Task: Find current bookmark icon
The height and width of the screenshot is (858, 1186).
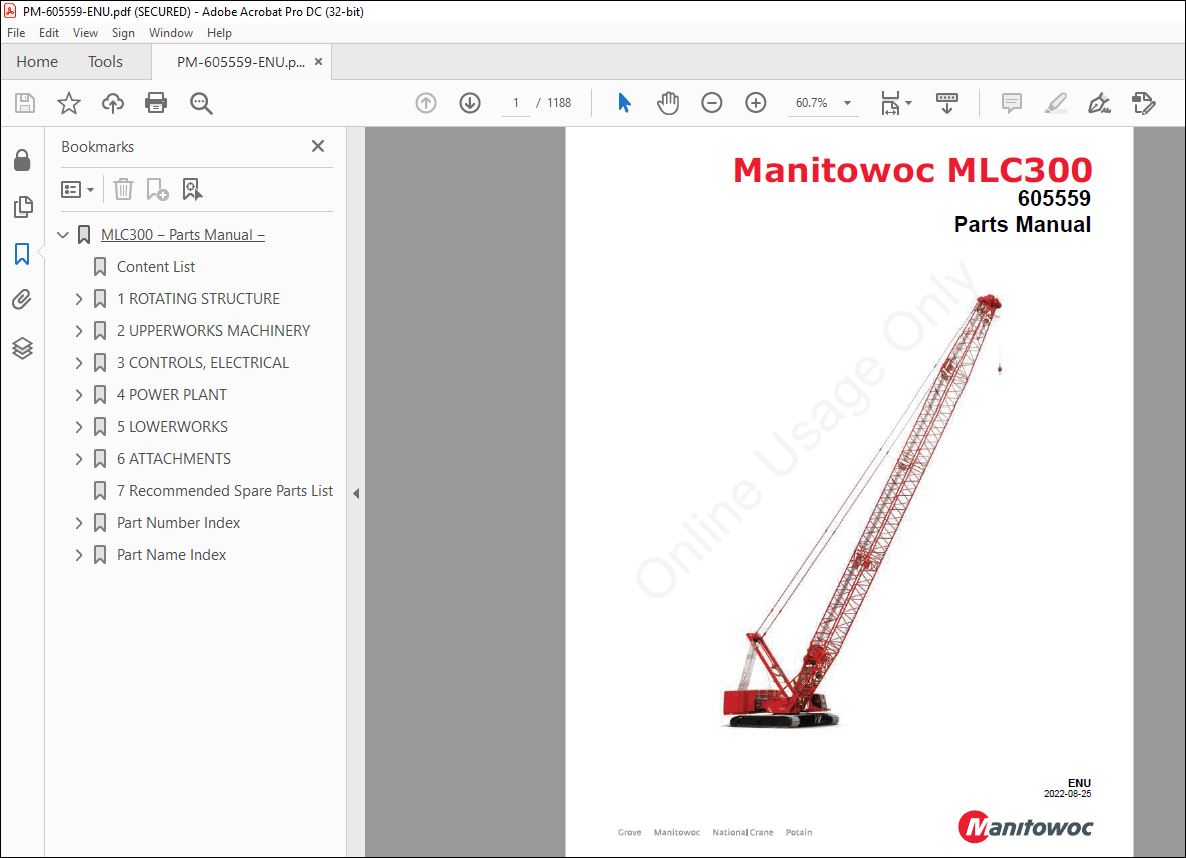Action: click(x=192, y=189)
